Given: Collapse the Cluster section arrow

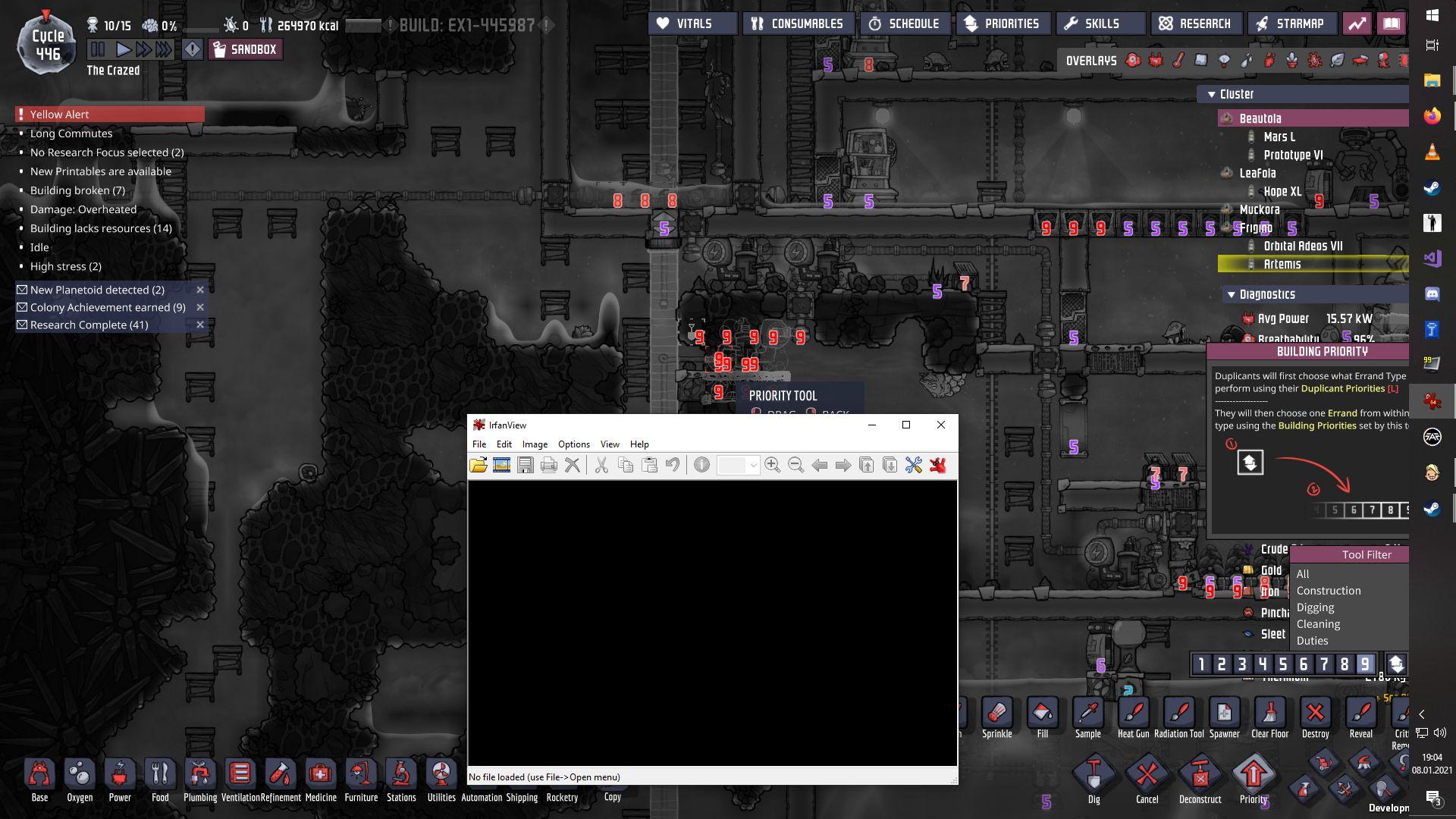Looking at the screenshot, I should coord(1211,94).
